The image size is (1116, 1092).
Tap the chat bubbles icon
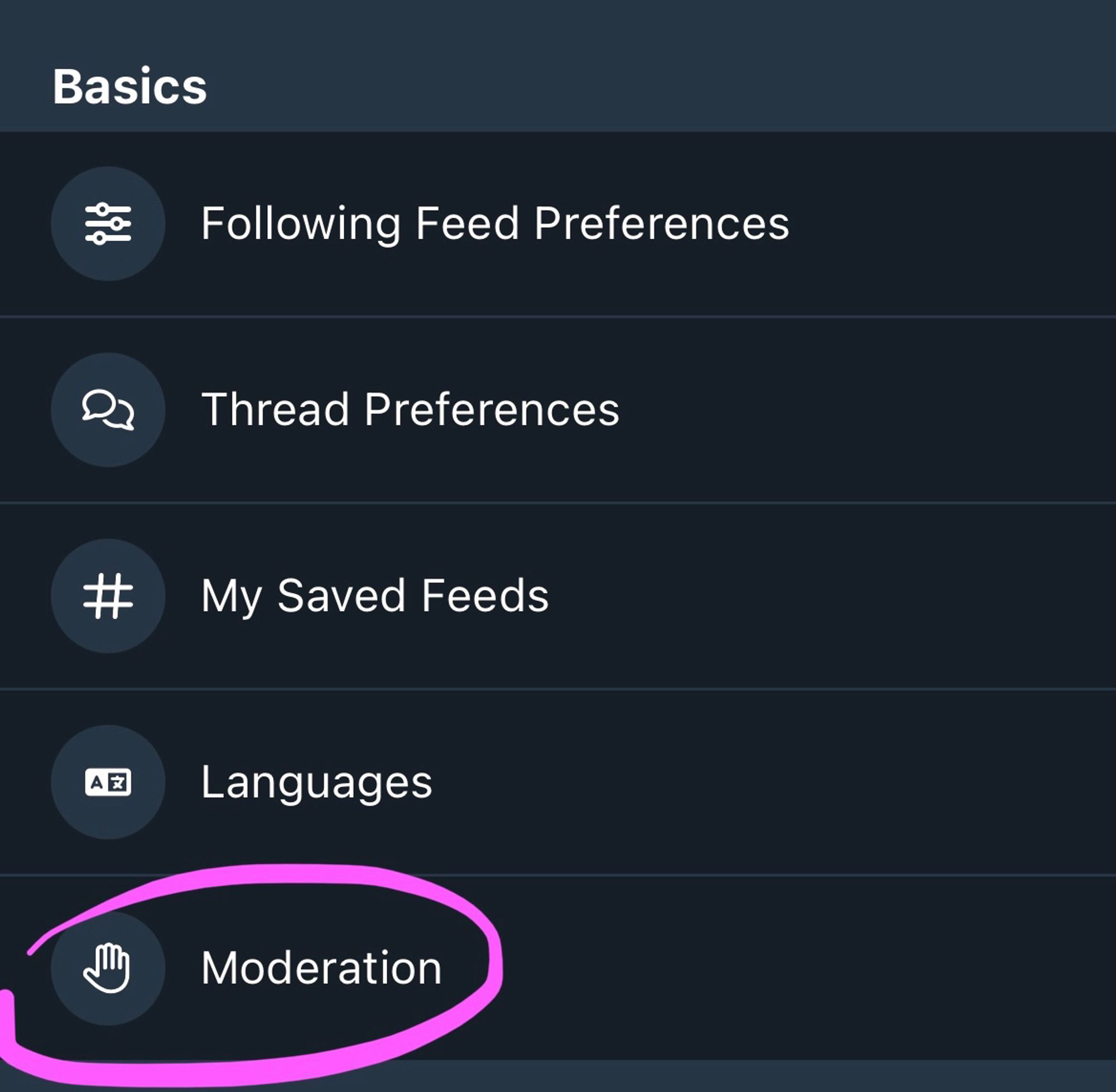(x=108, y=410)
